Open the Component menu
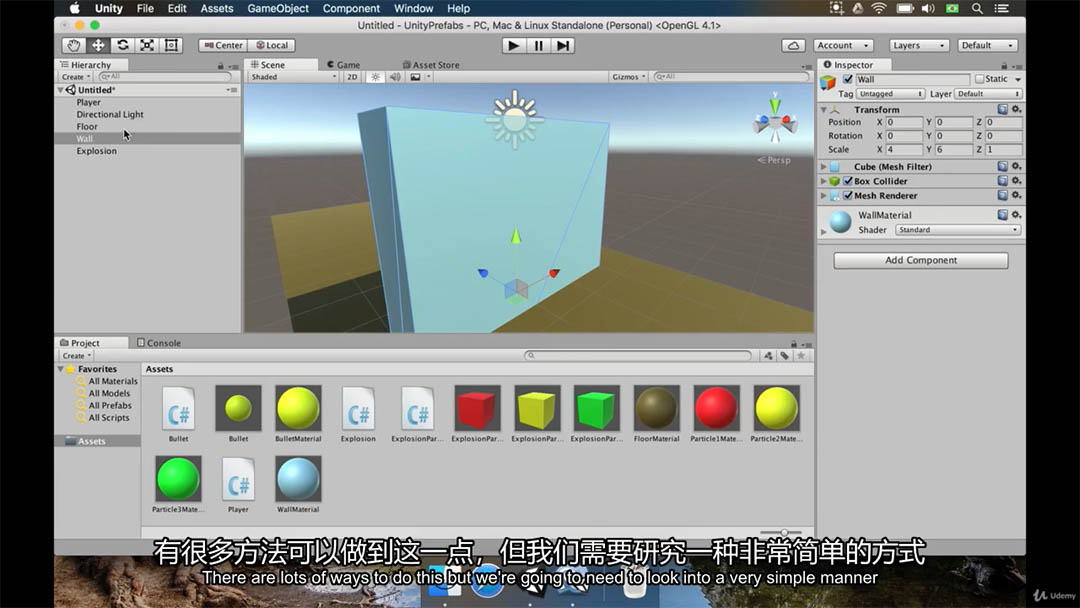This screenshot has width=1080, height=608. coord(351,8)
